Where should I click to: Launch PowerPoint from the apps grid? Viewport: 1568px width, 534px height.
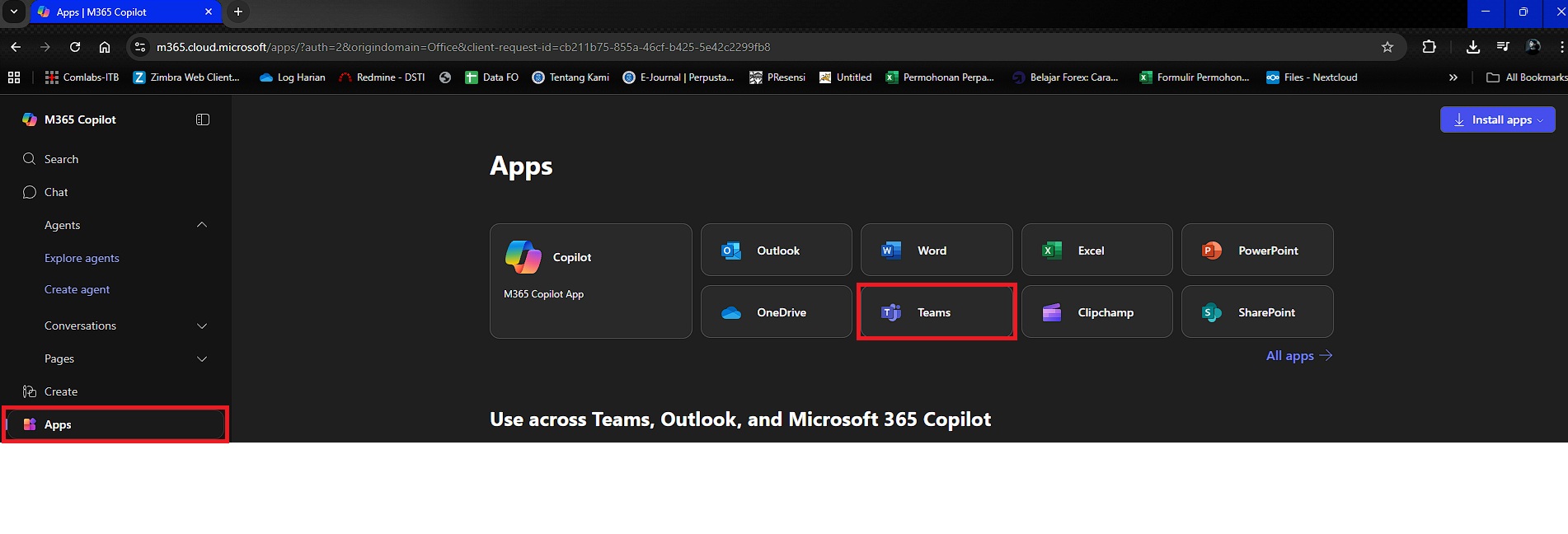[1256, 251]
